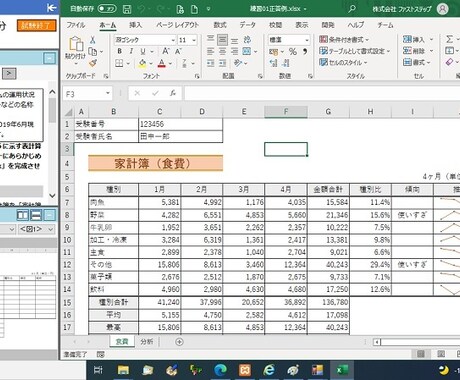This screenshot has height=380, width=460.
Task: Click the comma style icon
Action: tap(305, 51)
